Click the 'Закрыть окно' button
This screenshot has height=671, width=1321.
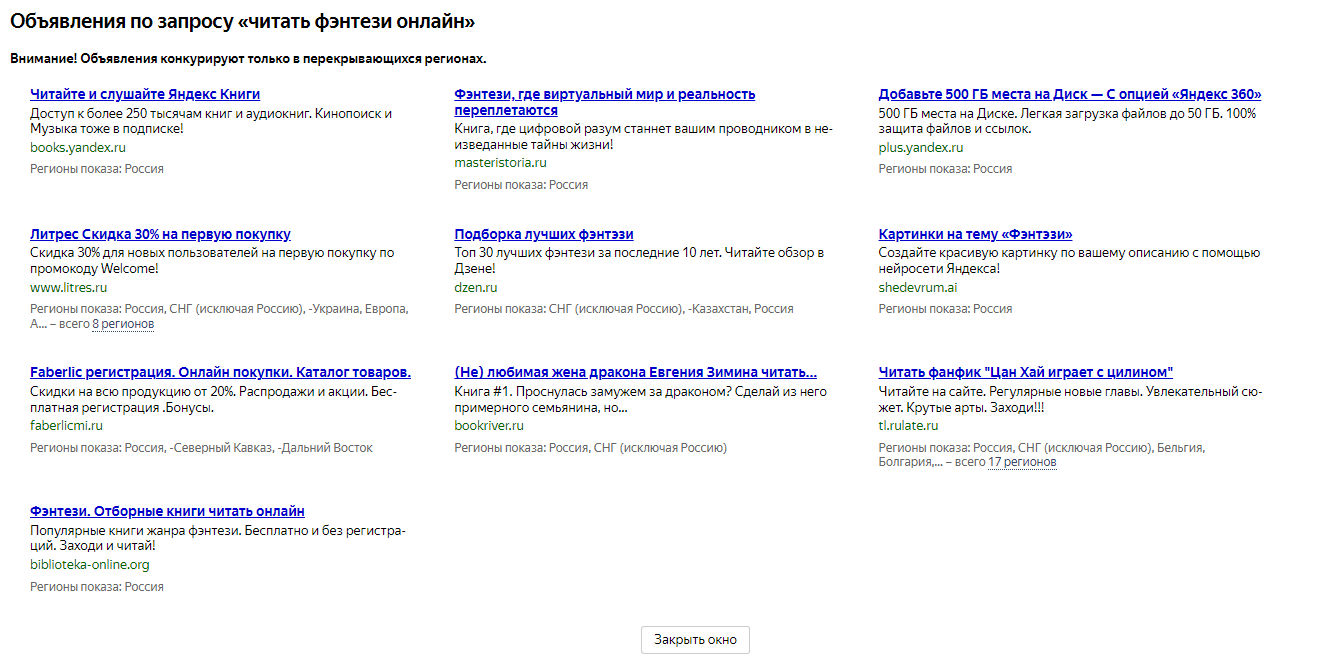click(695, 639)
